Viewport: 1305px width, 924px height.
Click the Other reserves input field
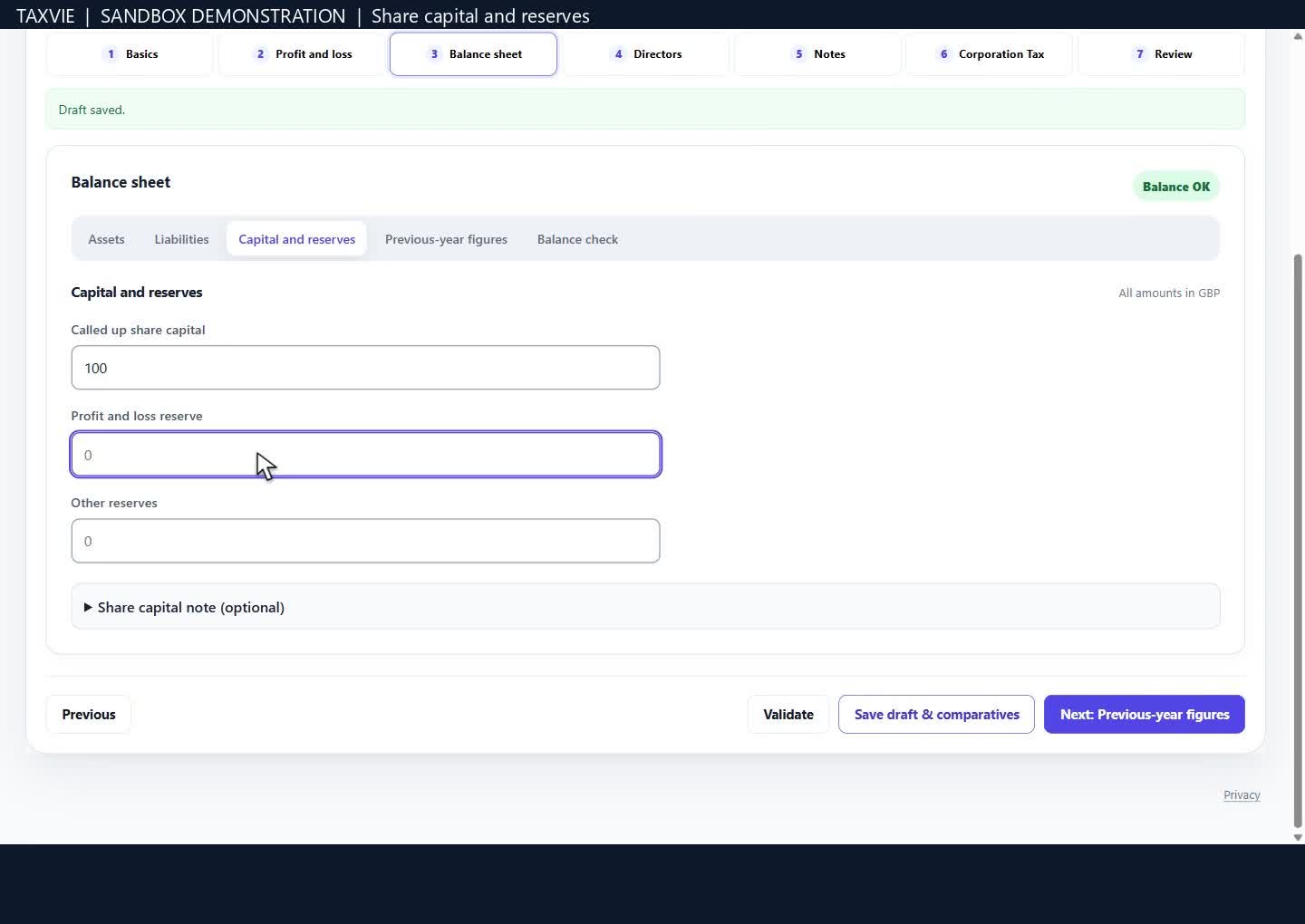(365, 541)
